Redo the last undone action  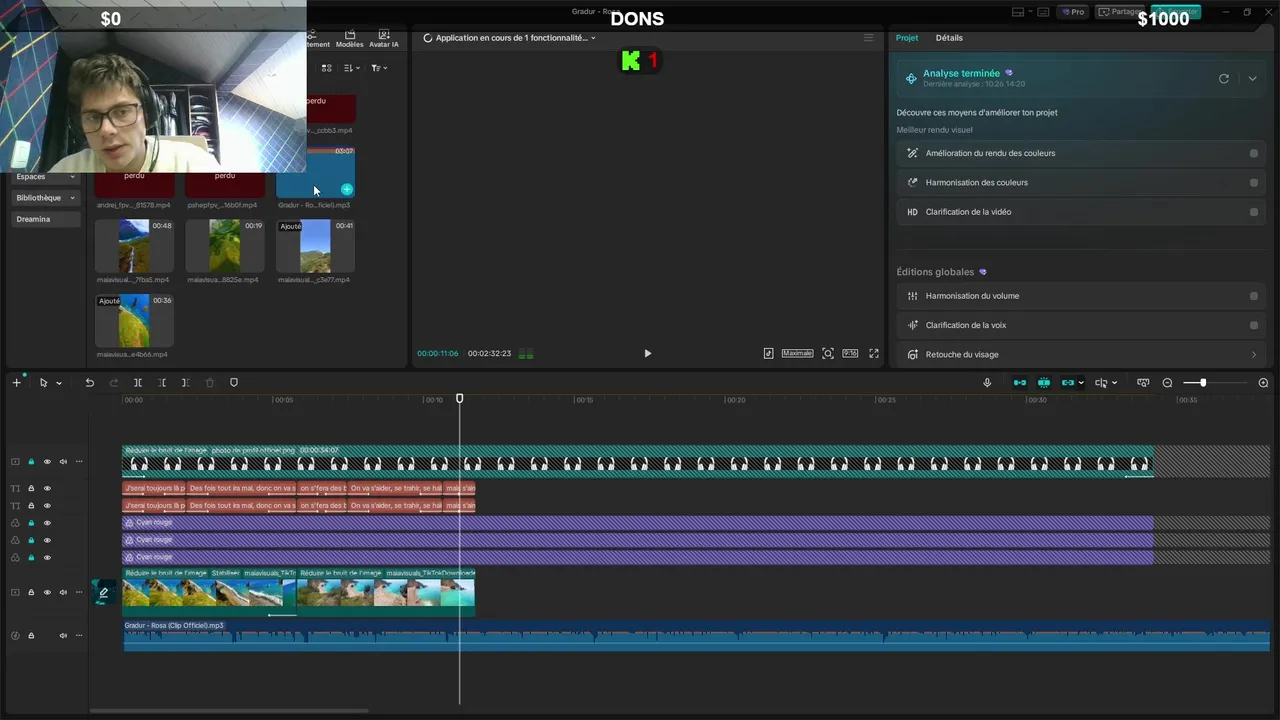[x=113, y=383]
